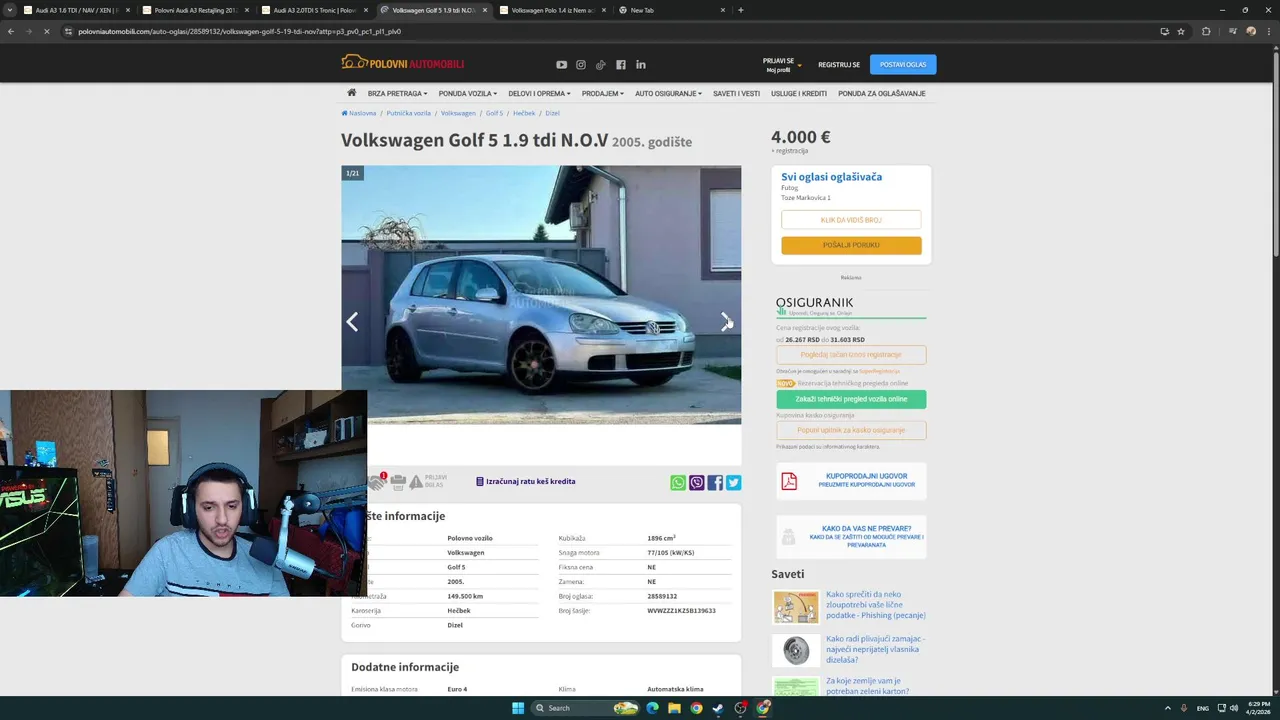Open Windows Start menu
The height and width of the screenshot is (720, 1280).
coord(518,708)
